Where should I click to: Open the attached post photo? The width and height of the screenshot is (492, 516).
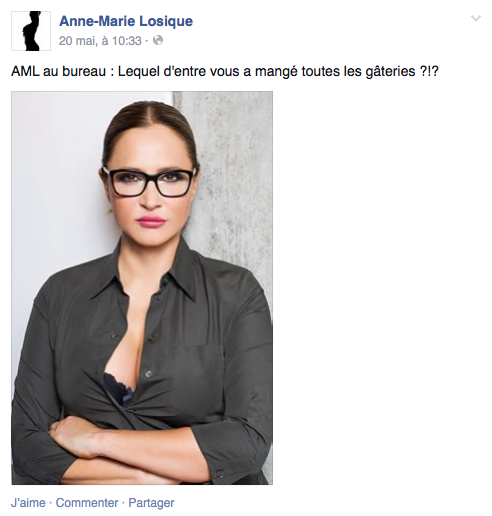142,288
